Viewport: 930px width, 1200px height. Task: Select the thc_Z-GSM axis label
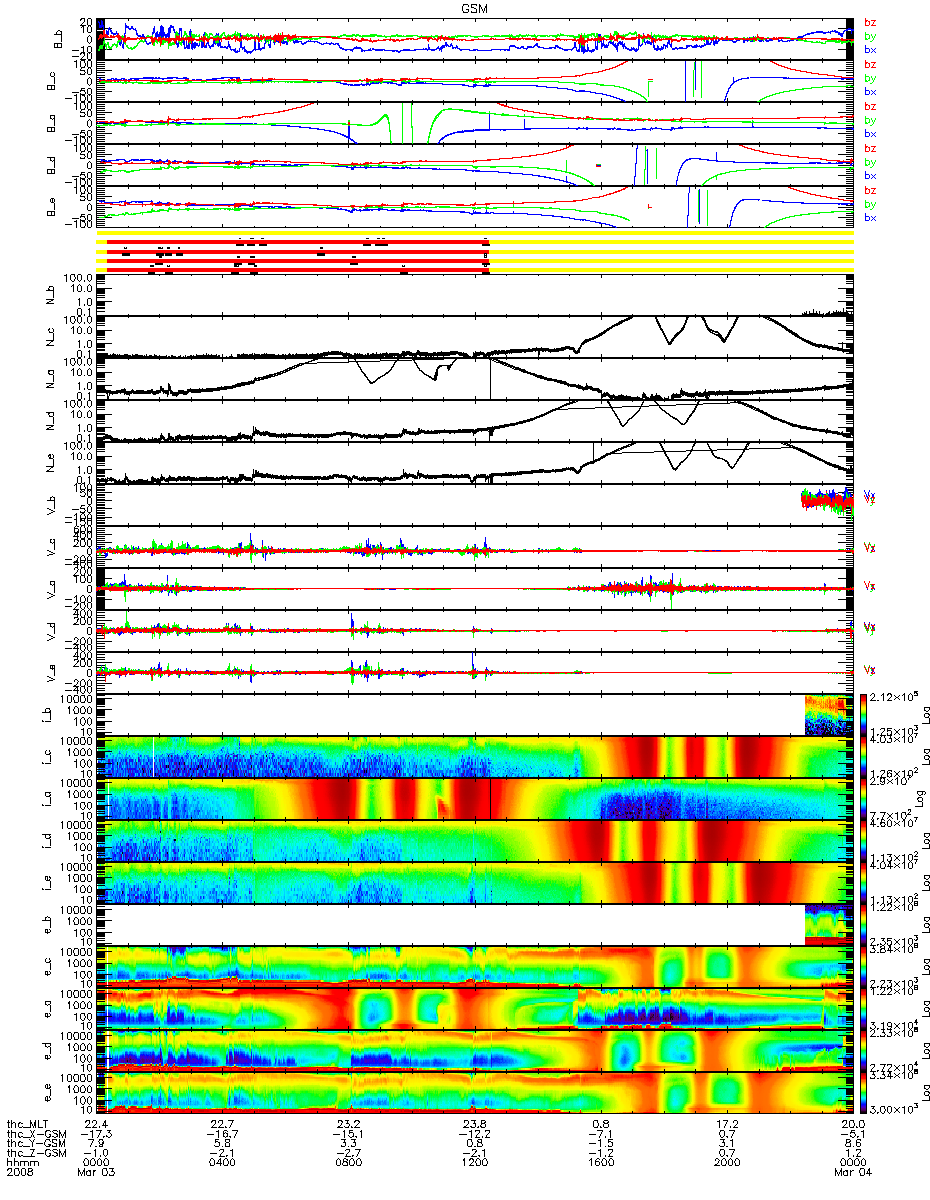coord(37,1153)
